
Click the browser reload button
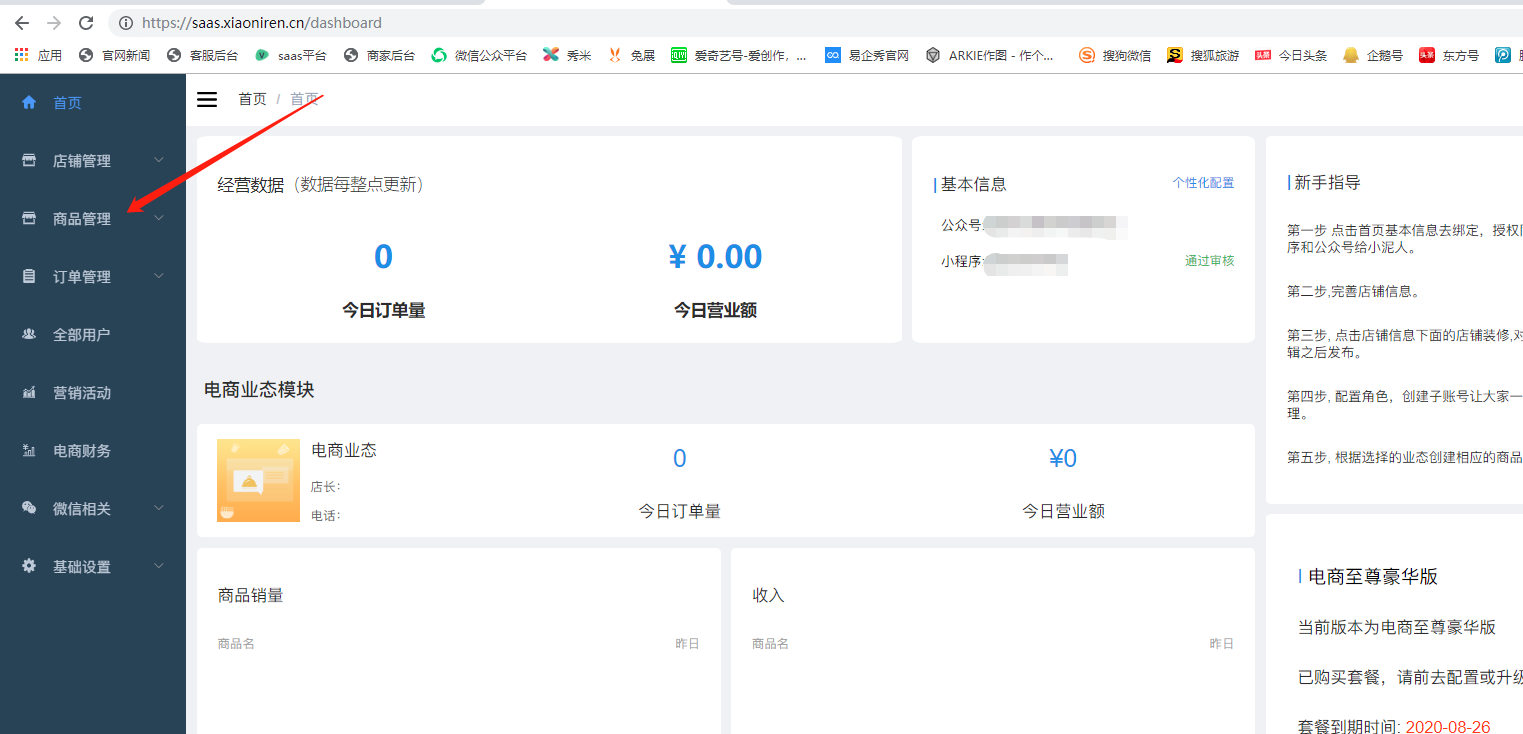coord(86,22)
